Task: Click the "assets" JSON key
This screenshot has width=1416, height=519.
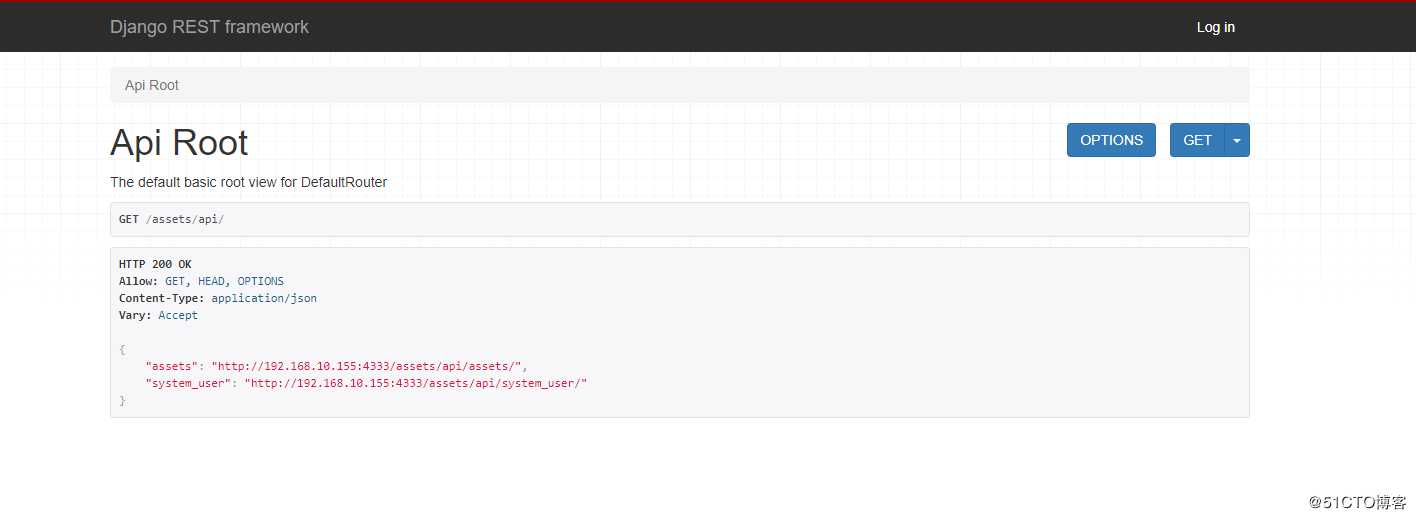Action: 174,366
